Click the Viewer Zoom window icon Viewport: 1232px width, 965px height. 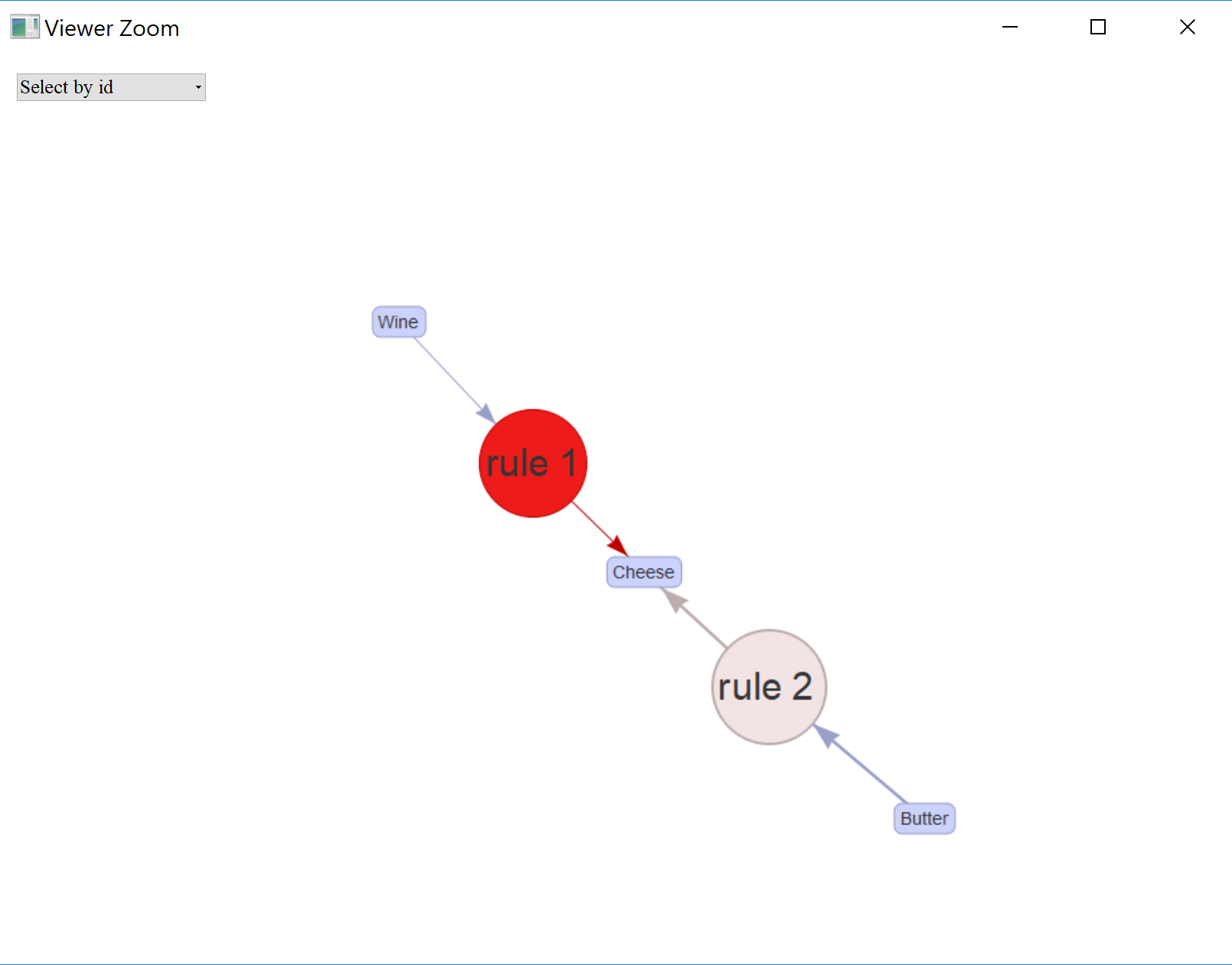point(24,28)
